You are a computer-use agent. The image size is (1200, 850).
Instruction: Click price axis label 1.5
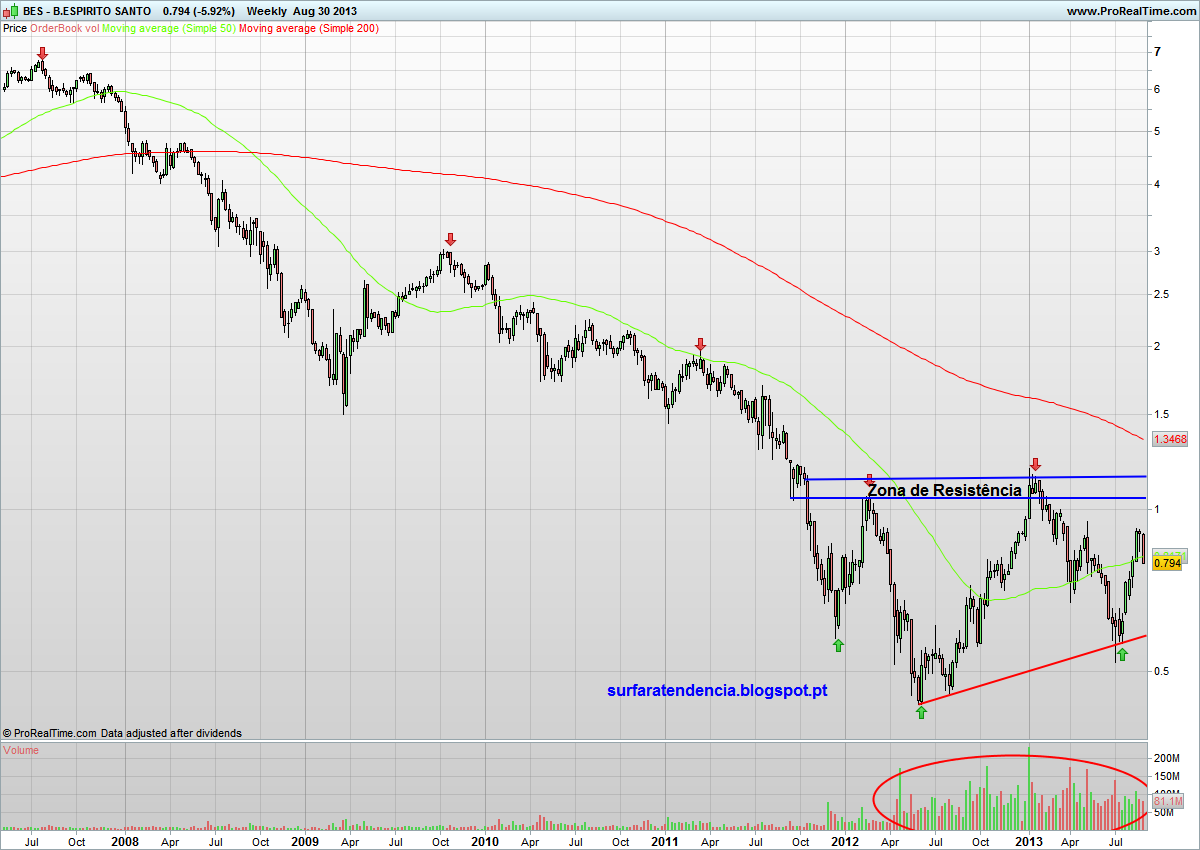click(x=1161, y=414)
